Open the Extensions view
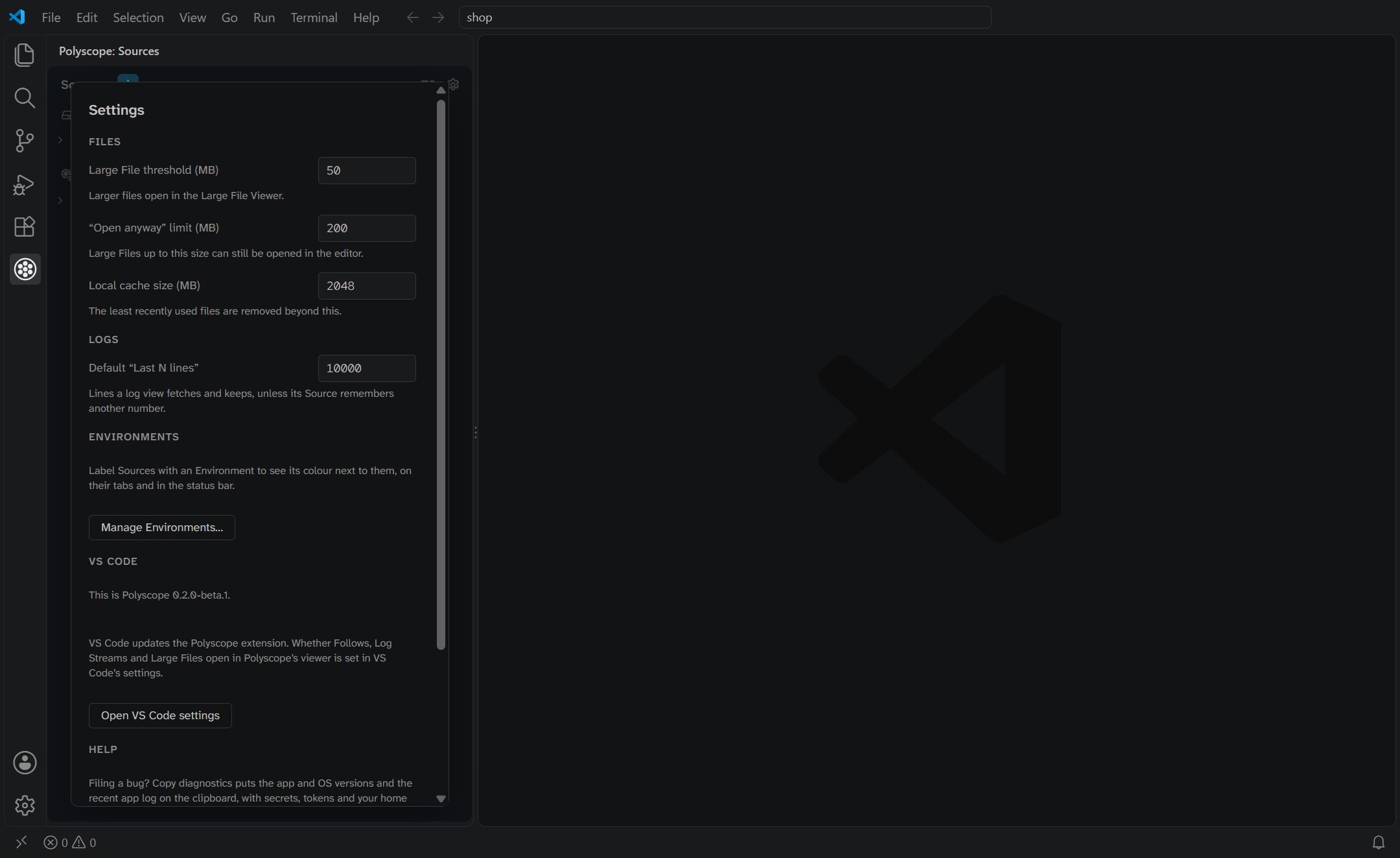This screenshot has width=1400, height=858. [25, 226]
